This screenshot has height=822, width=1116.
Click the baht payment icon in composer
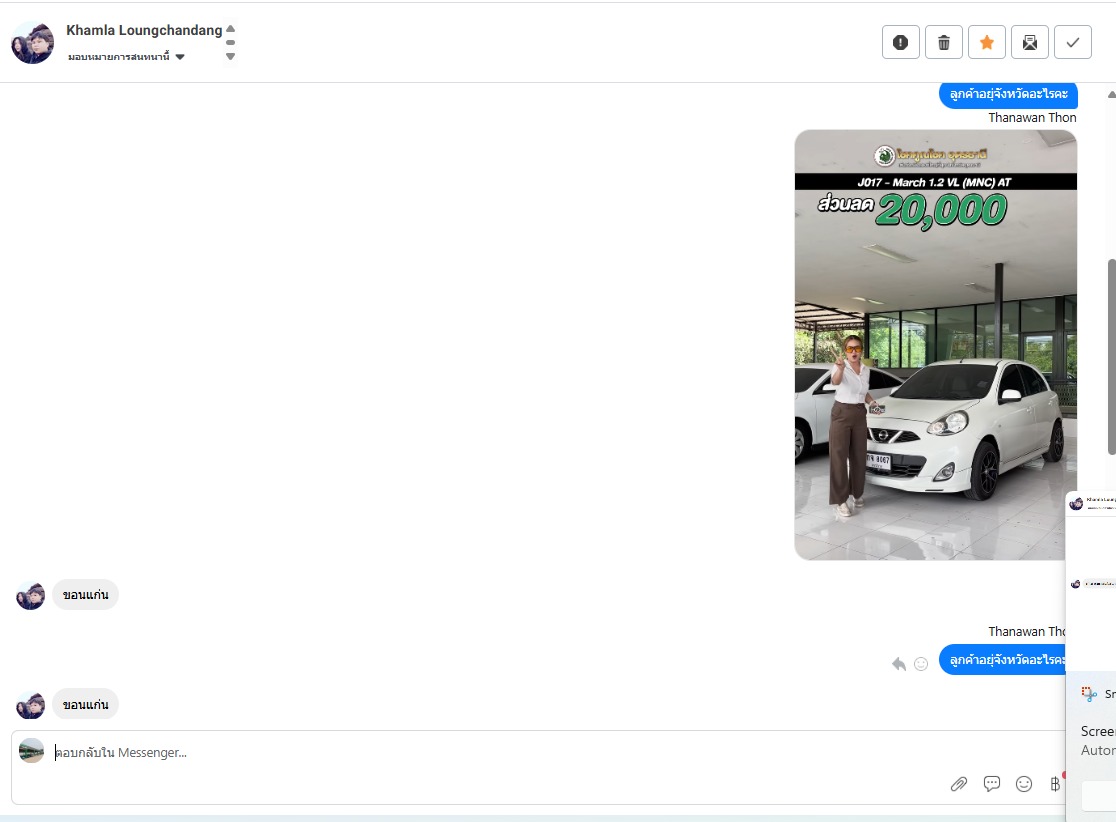tap(1055, 784)
